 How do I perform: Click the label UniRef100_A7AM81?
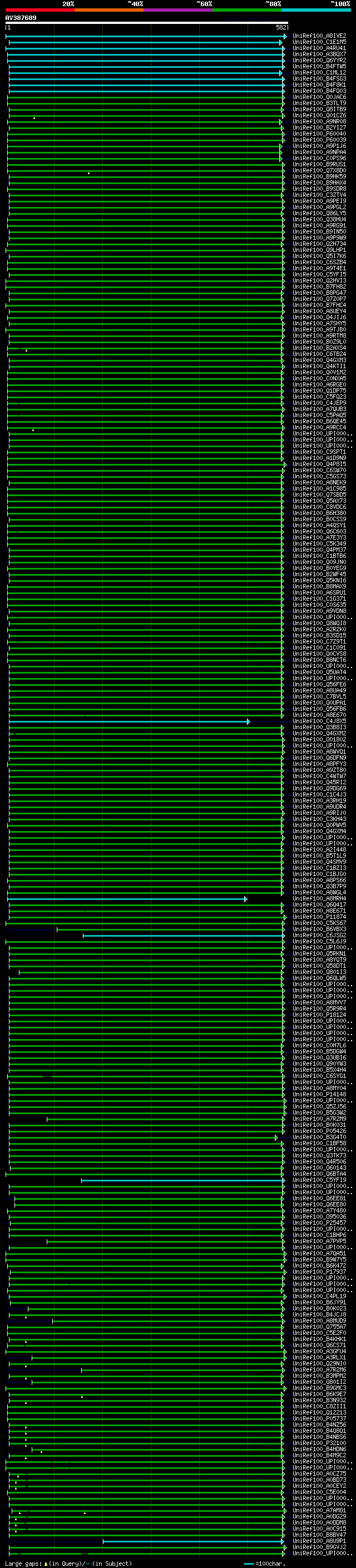coord(319,1510)
